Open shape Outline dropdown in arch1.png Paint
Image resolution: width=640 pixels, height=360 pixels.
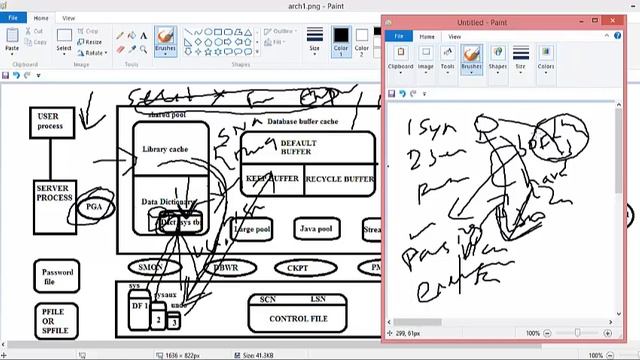[296, 31]
